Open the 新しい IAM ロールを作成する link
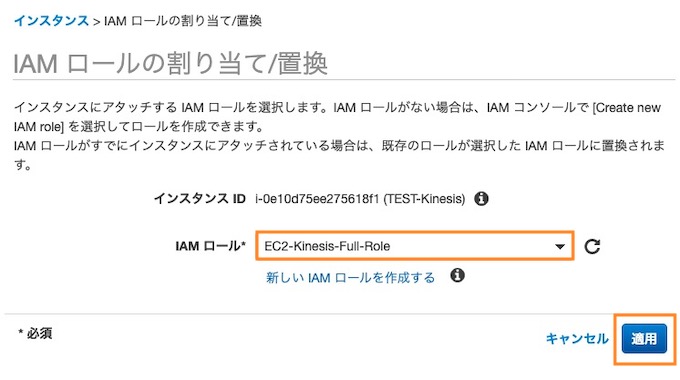Image resolution: width=680 pixels, height=380 pixels. [350, 277]
